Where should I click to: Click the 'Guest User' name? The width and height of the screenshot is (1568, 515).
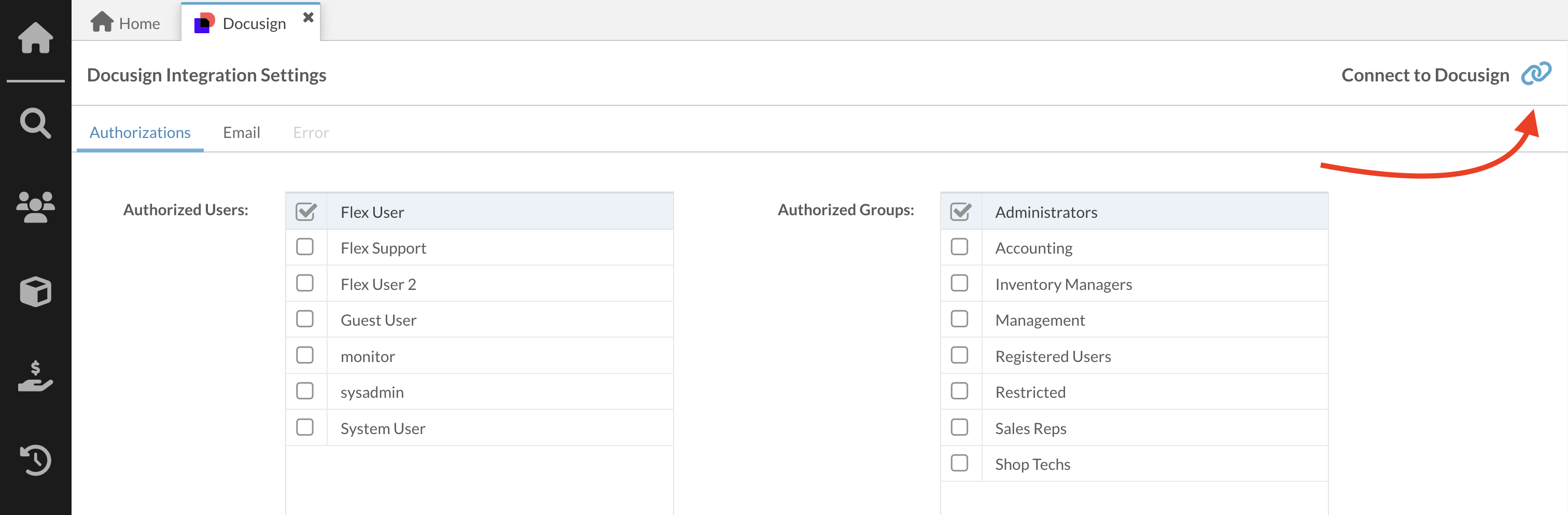(x=378, y=320)
